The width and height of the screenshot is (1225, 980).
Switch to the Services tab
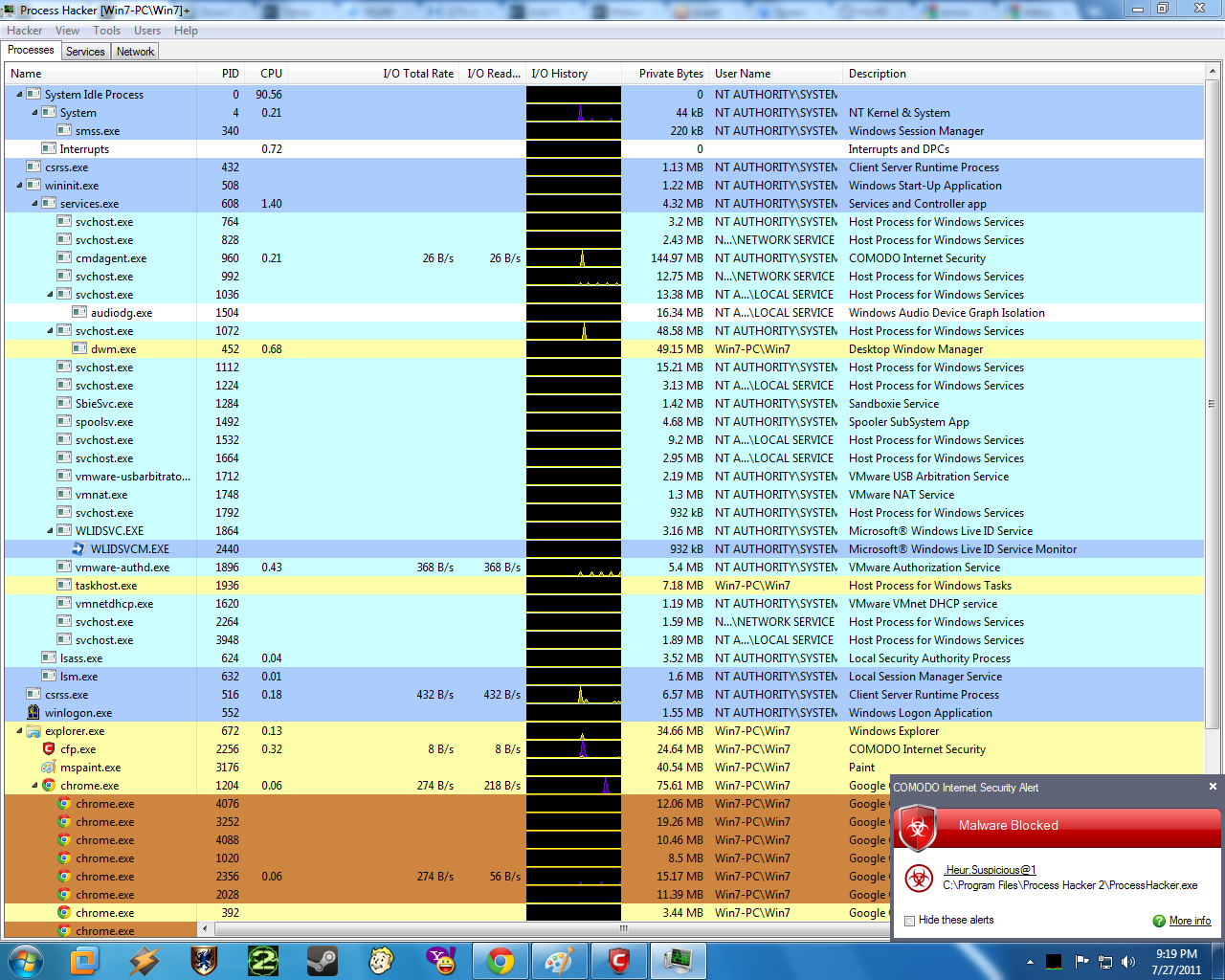pos(85,52)
